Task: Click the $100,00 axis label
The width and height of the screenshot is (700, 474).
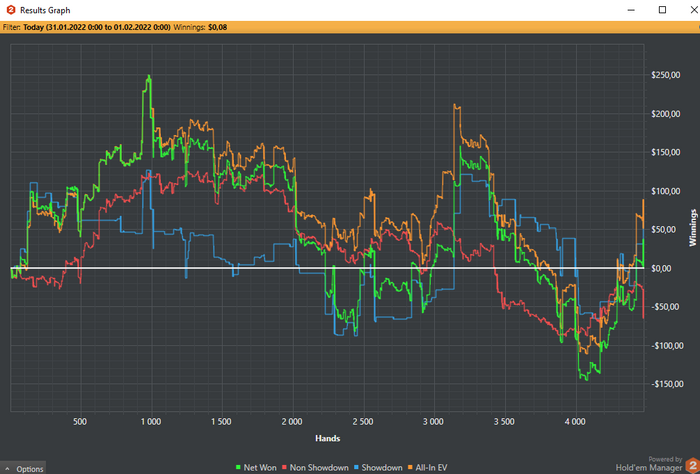Action: [x=665, y=191]
